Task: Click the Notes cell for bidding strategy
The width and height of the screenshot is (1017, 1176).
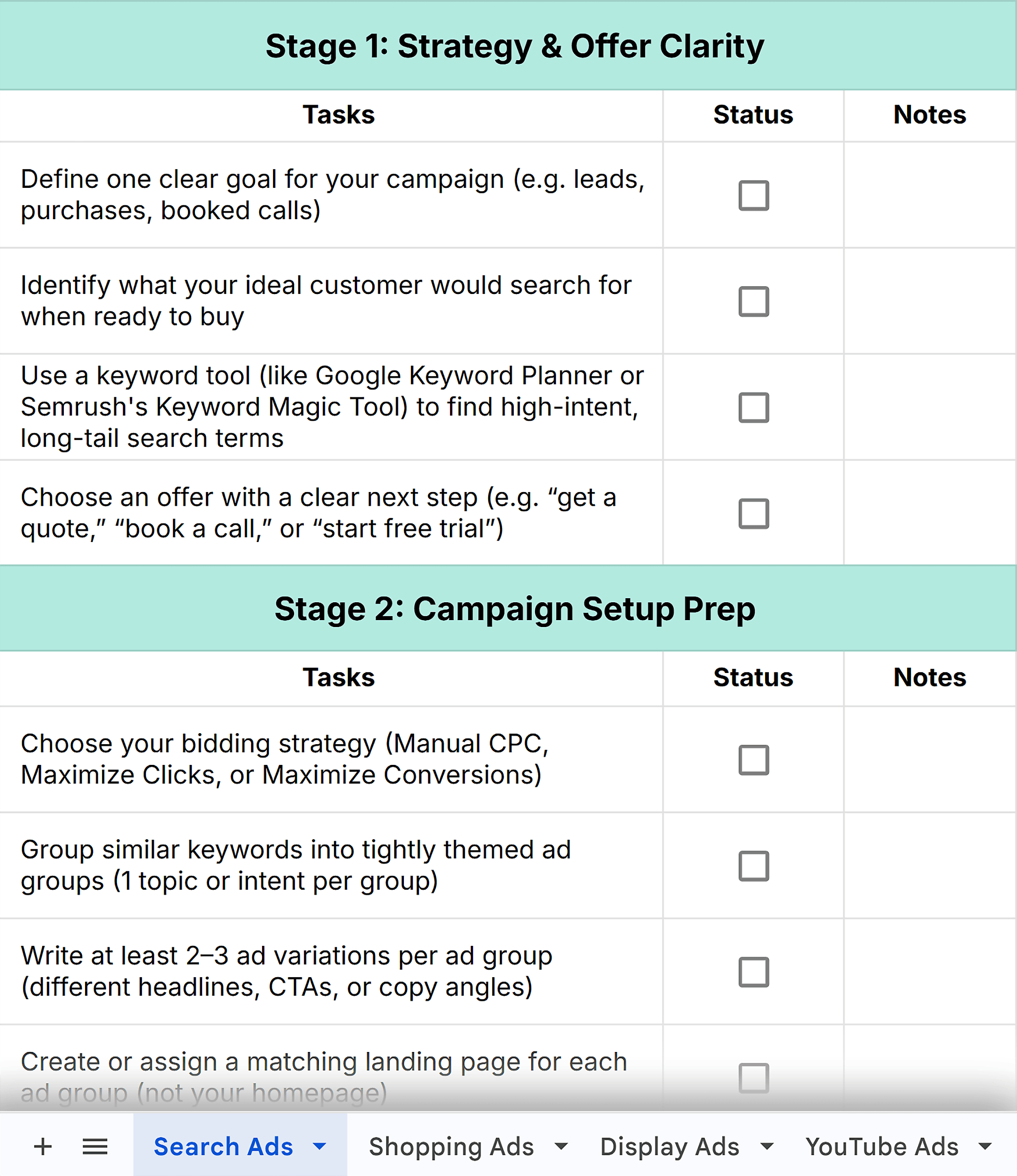Action: [930, 760]
